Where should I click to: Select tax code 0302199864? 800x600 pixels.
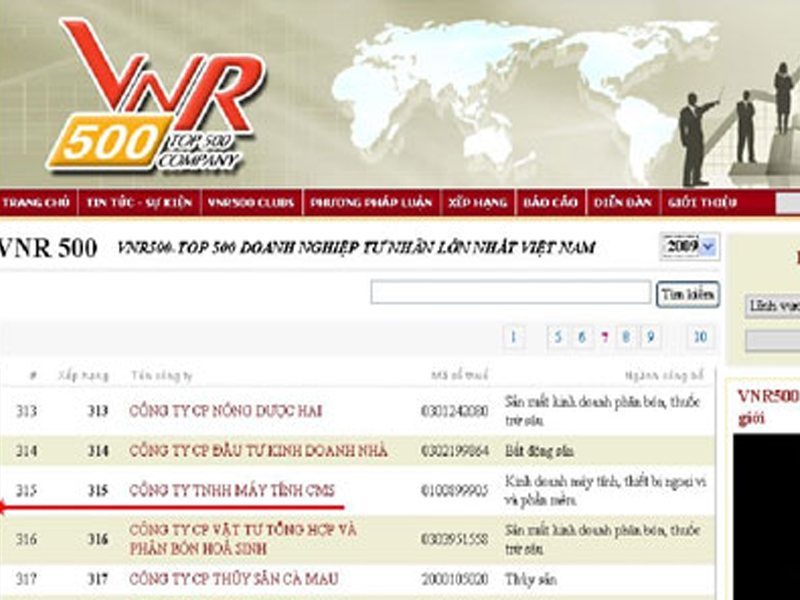click(x=455, y=451)
